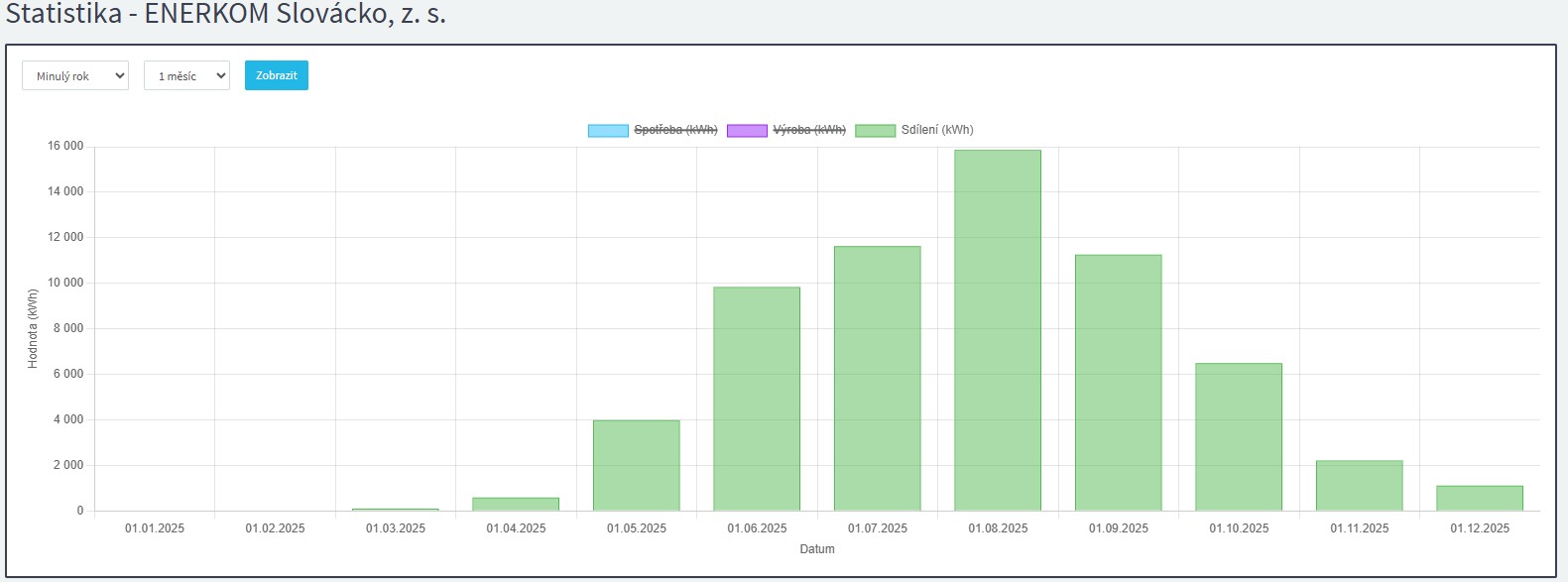
Task: Click the blue Spotřeba legend color box
Action: [608, 131]
